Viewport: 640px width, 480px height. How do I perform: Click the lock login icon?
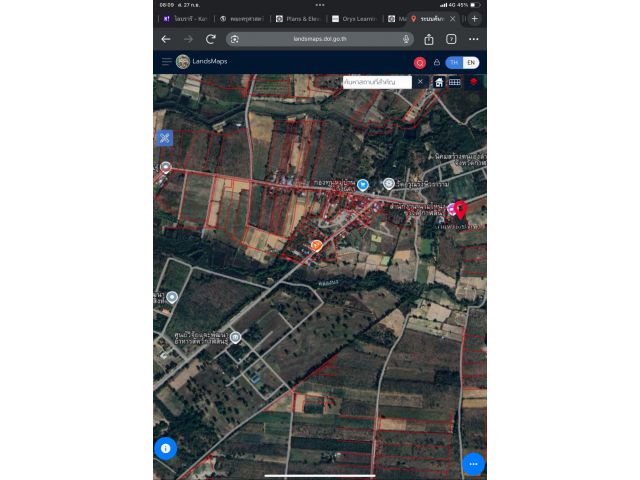click(x=437, y=62)
